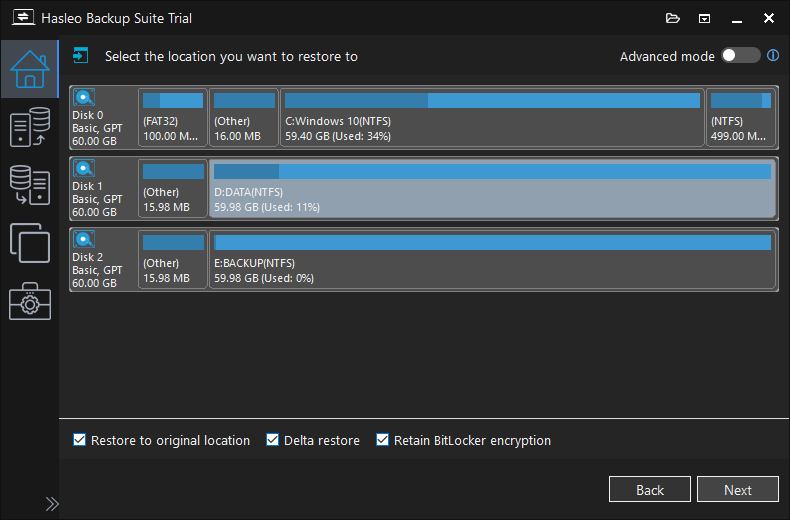The height and width of the screenshot is (520, 790).
Task: Uncheck the Delta restore checkbox
Action: pos(272,440)
